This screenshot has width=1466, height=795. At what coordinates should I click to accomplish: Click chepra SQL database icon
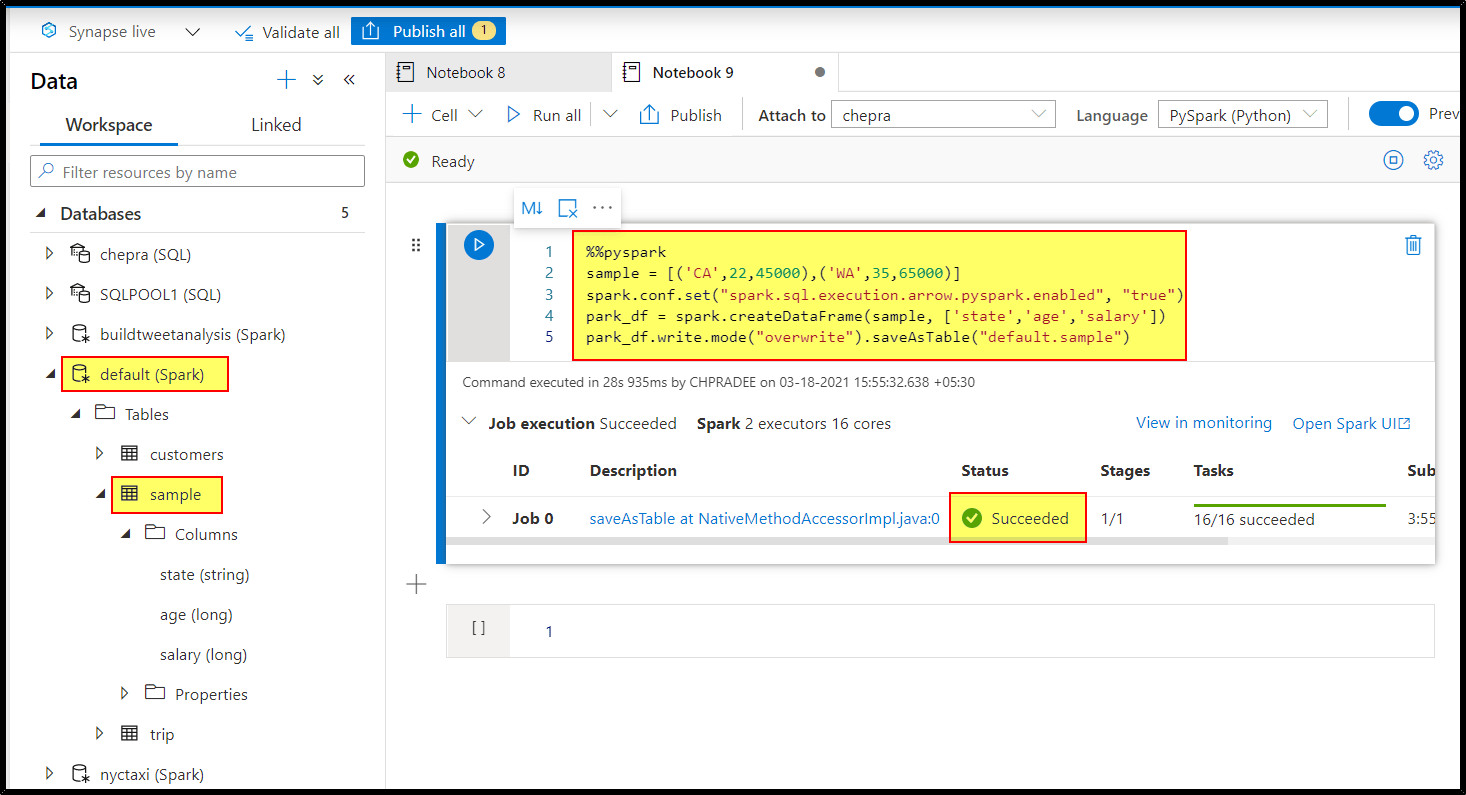pyautogui.click(x=80, y=253)
